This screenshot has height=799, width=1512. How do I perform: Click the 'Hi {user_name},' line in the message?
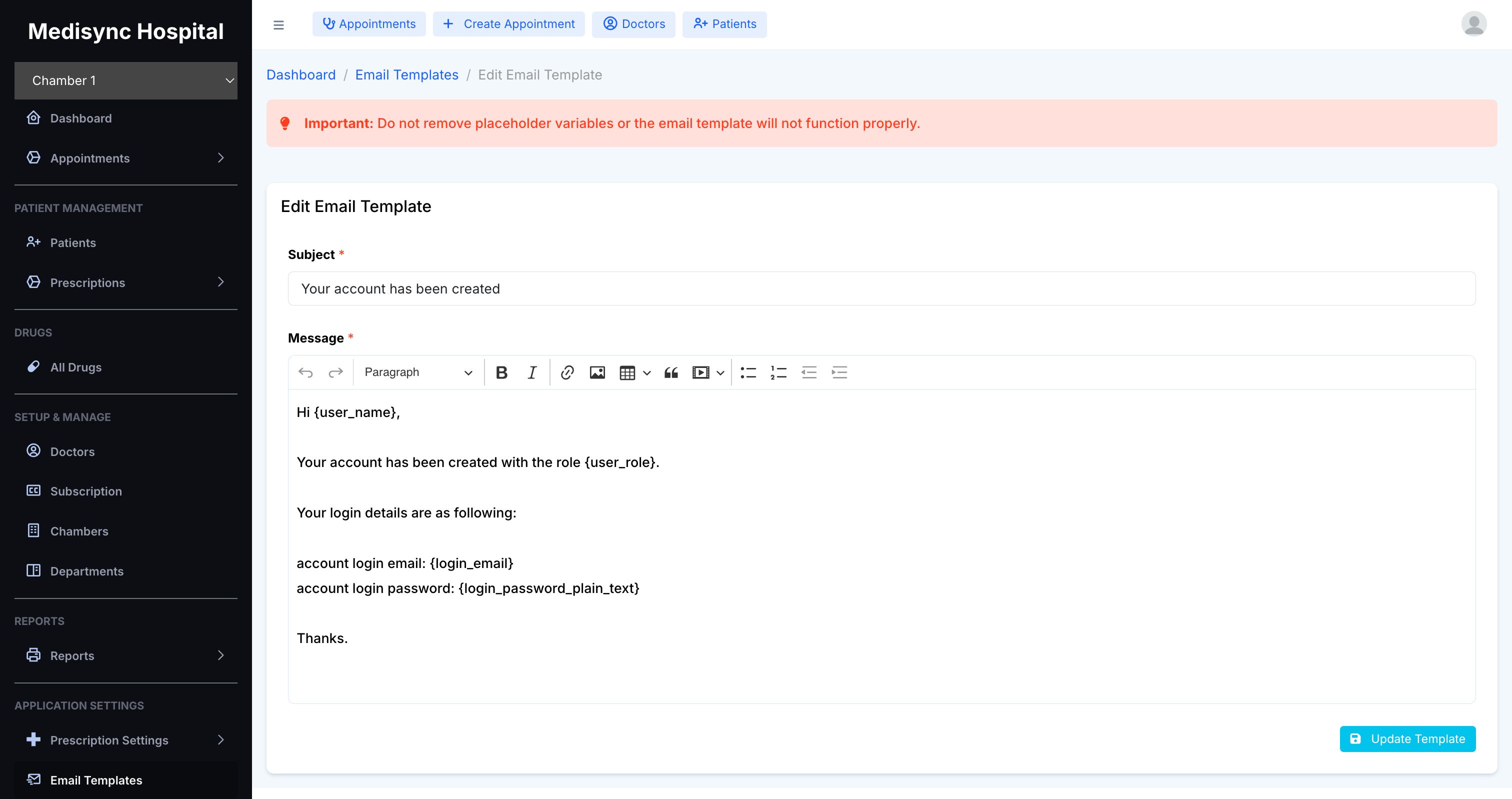[348, 412]
